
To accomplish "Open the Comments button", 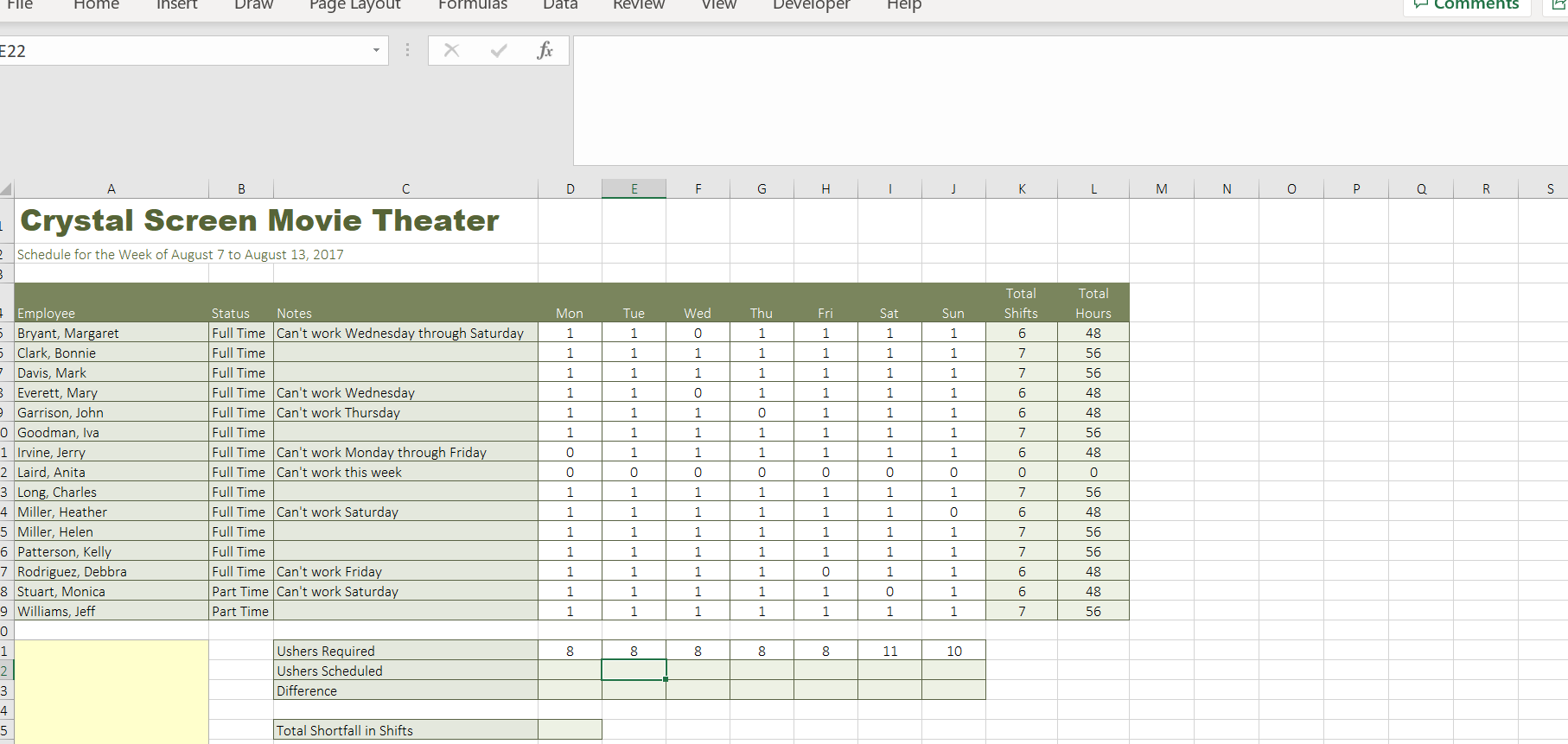I will pyautogui.click(x=1466, y=5).
